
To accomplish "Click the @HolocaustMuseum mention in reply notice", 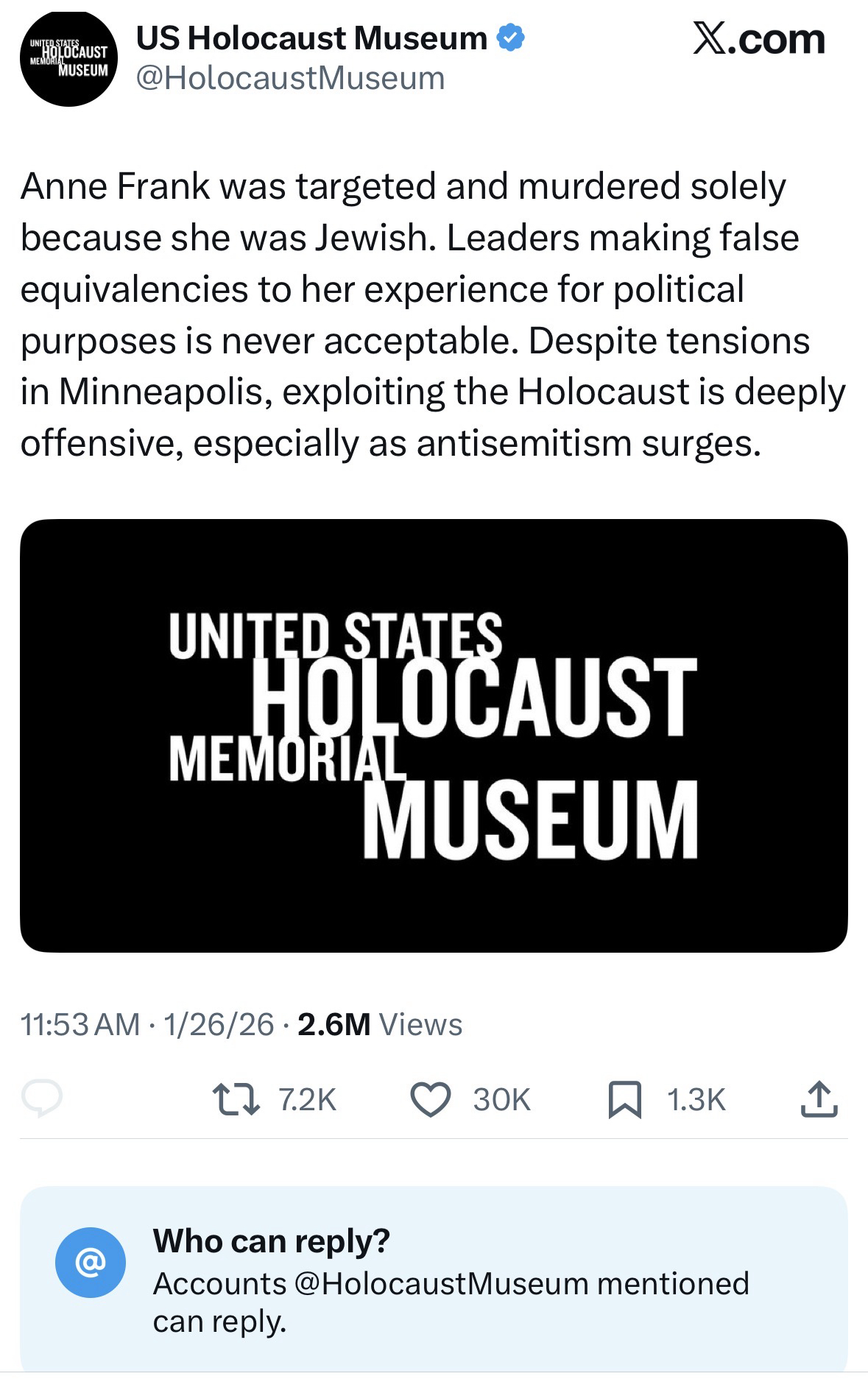I will click(441, 1283).
